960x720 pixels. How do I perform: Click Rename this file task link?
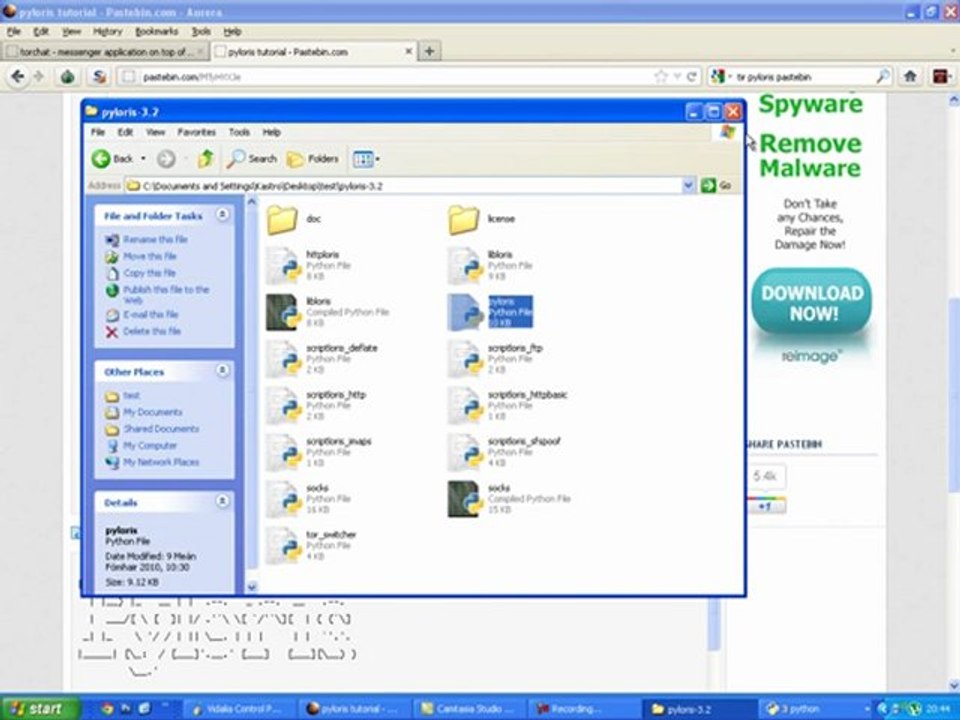click(146, 239)
